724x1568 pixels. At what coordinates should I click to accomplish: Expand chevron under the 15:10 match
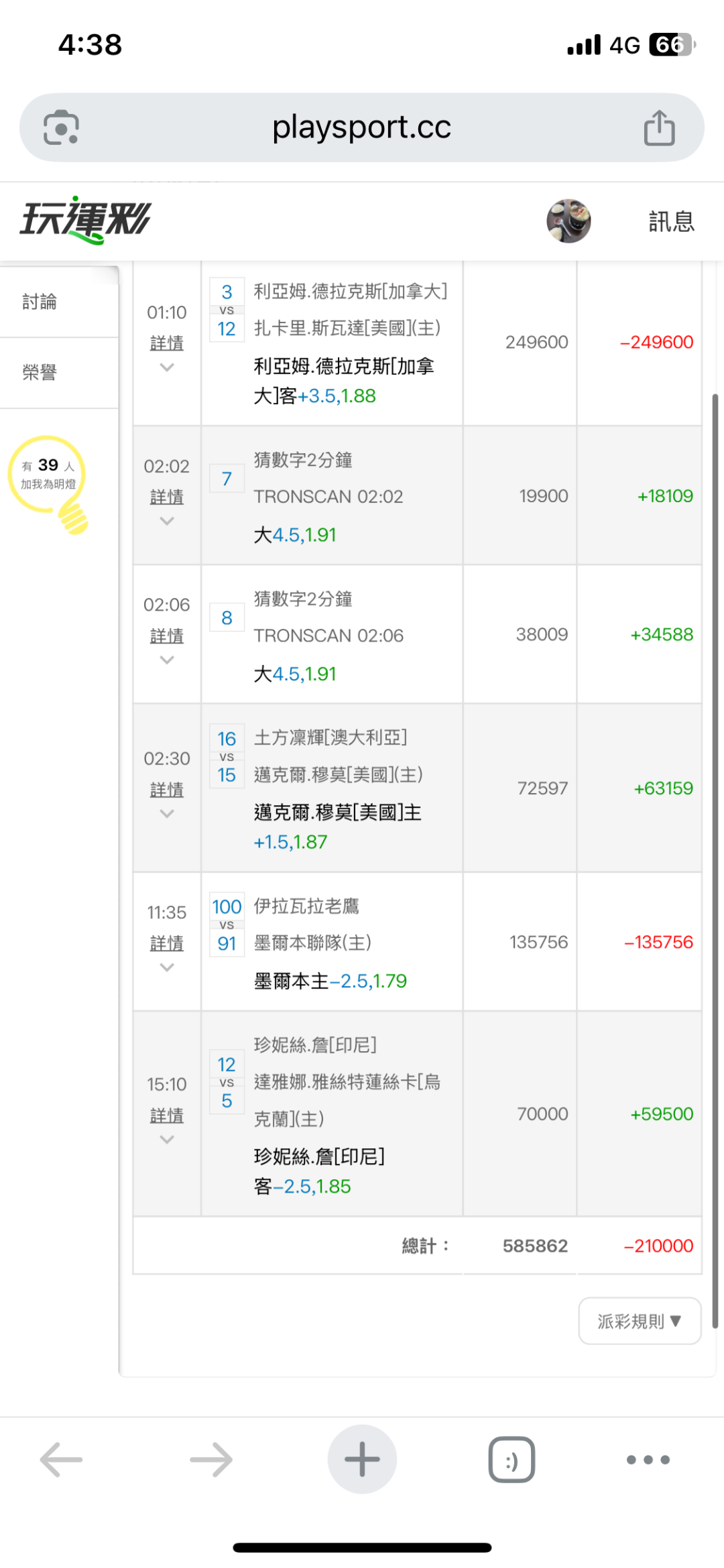pyautogui.click(x=167, y=1140)
